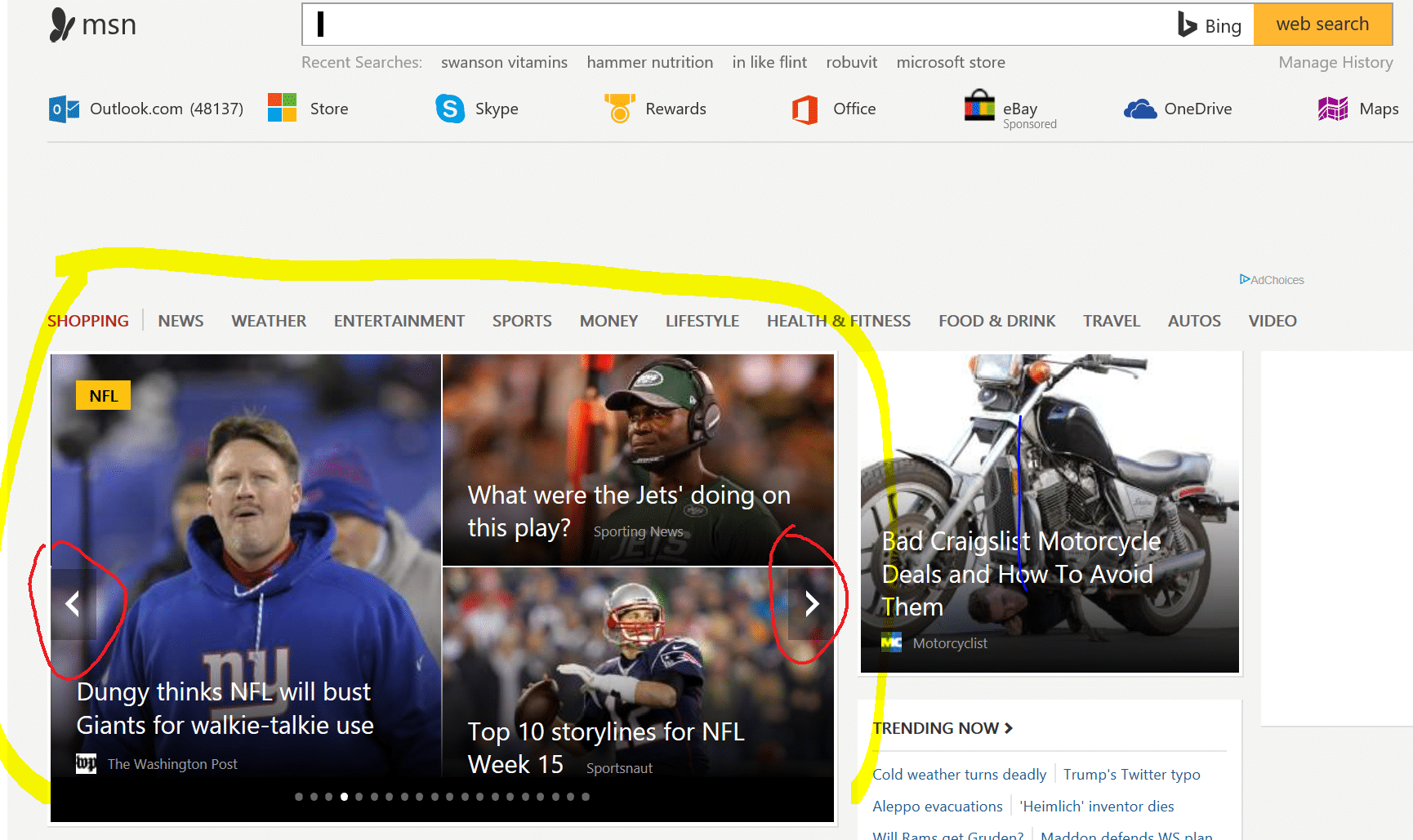Switch to the WEATHER tab
Viewport: 1413px width, 840px height.
coord(269,321)
